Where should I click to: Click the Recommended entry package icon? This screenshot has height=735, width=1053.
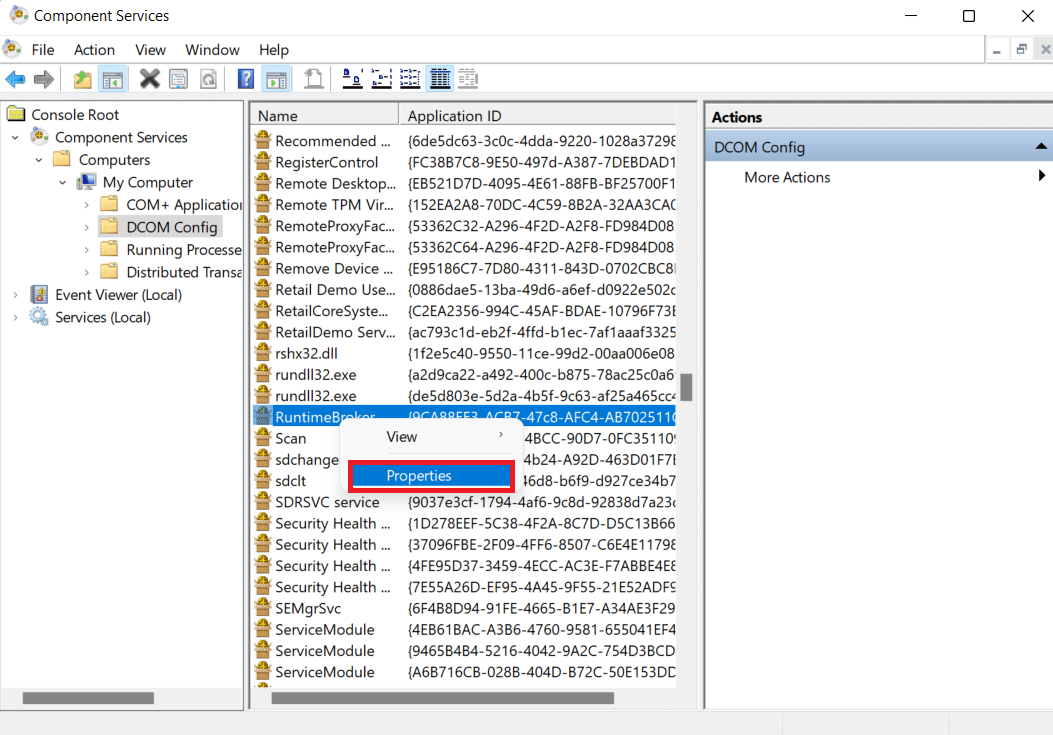263,140
